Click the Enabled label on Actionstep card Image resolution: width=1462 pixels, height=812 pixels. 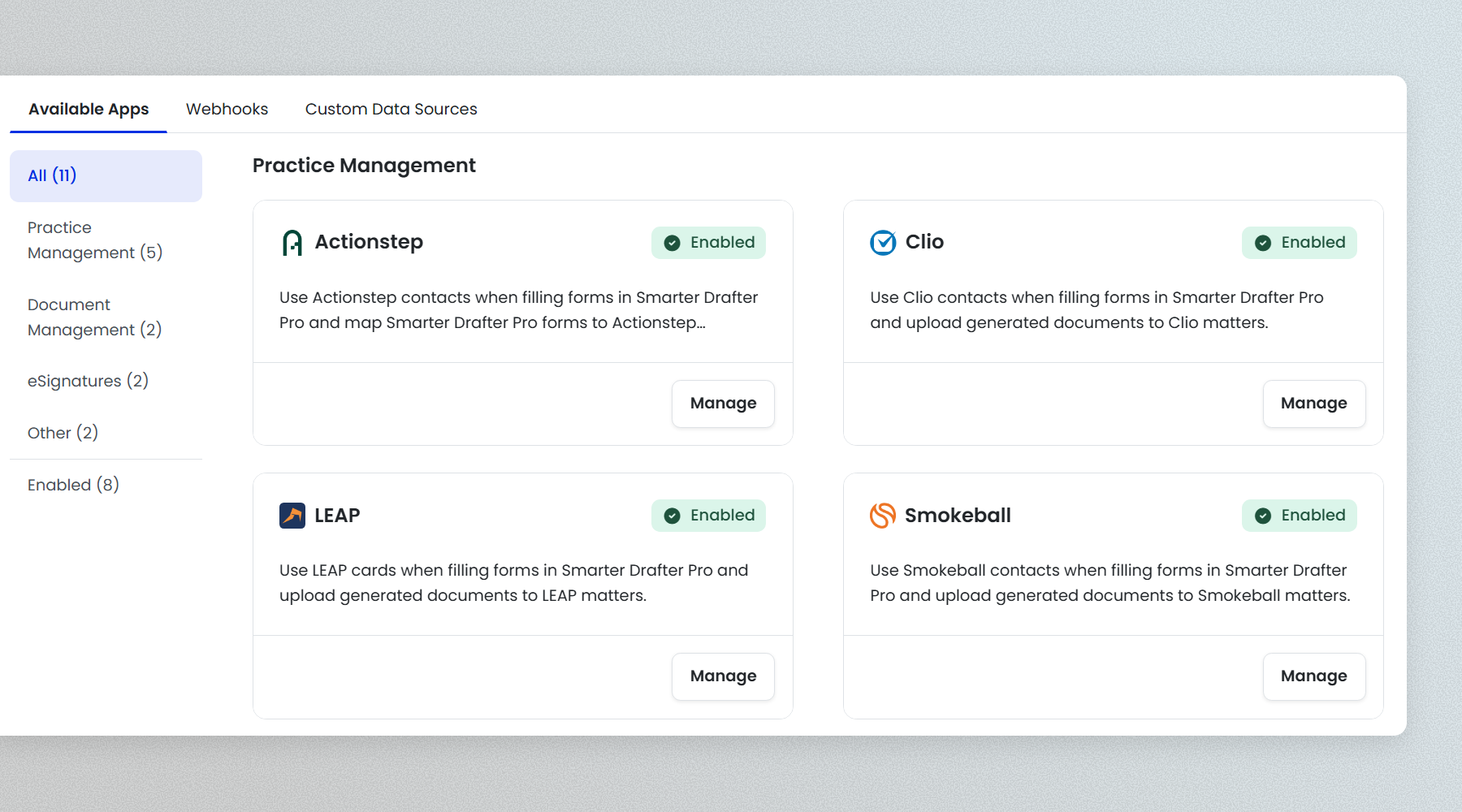(x=723, y=243)
